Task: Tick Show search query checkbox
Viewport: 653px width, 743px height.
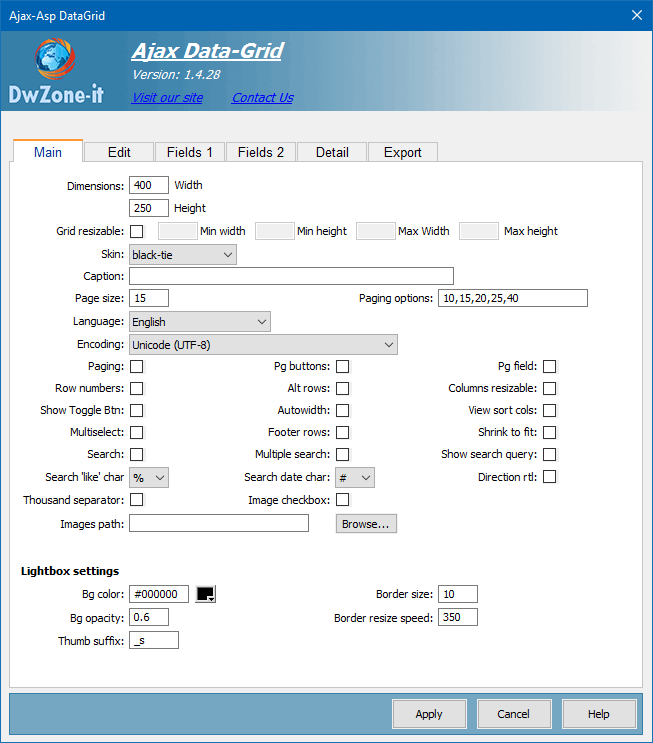Action: coord(550,454)
